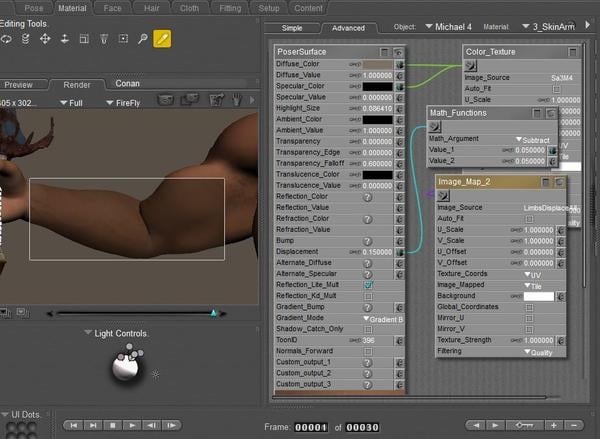Click the pan hand icon in render toolbar
This screenshot has height=439, width=600.
tap(237, 100)
